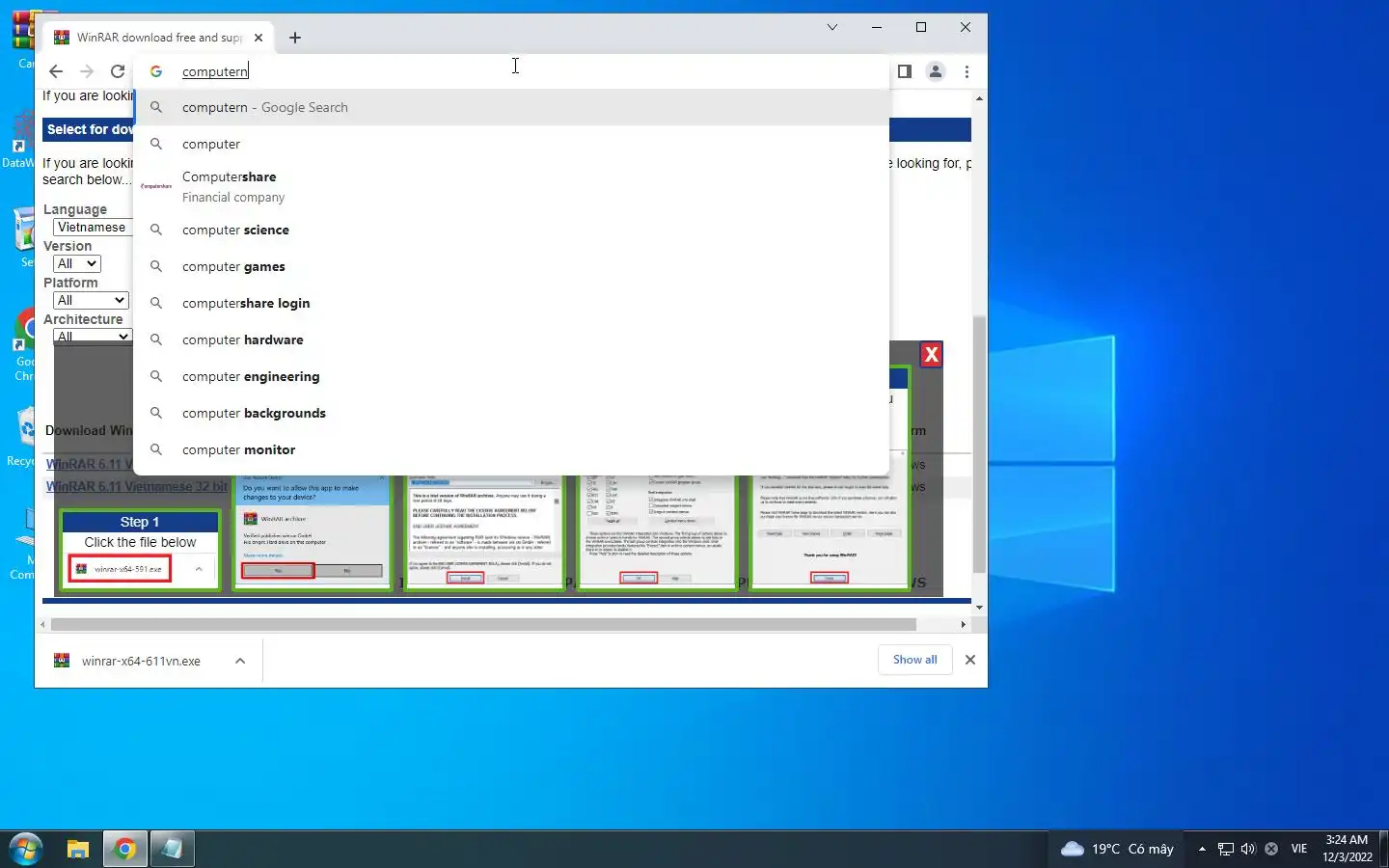Image resolution: width=1389 pixels, height=868 pixels.
Task: Select 'computer monitor' suggestion
Action: point(512,449)
